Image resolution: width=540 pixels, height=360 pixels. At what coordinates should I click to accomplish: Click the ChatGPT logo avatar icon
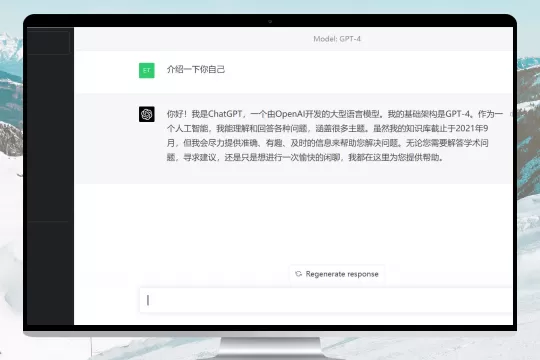pyautogui.click(x=147, y=114)
